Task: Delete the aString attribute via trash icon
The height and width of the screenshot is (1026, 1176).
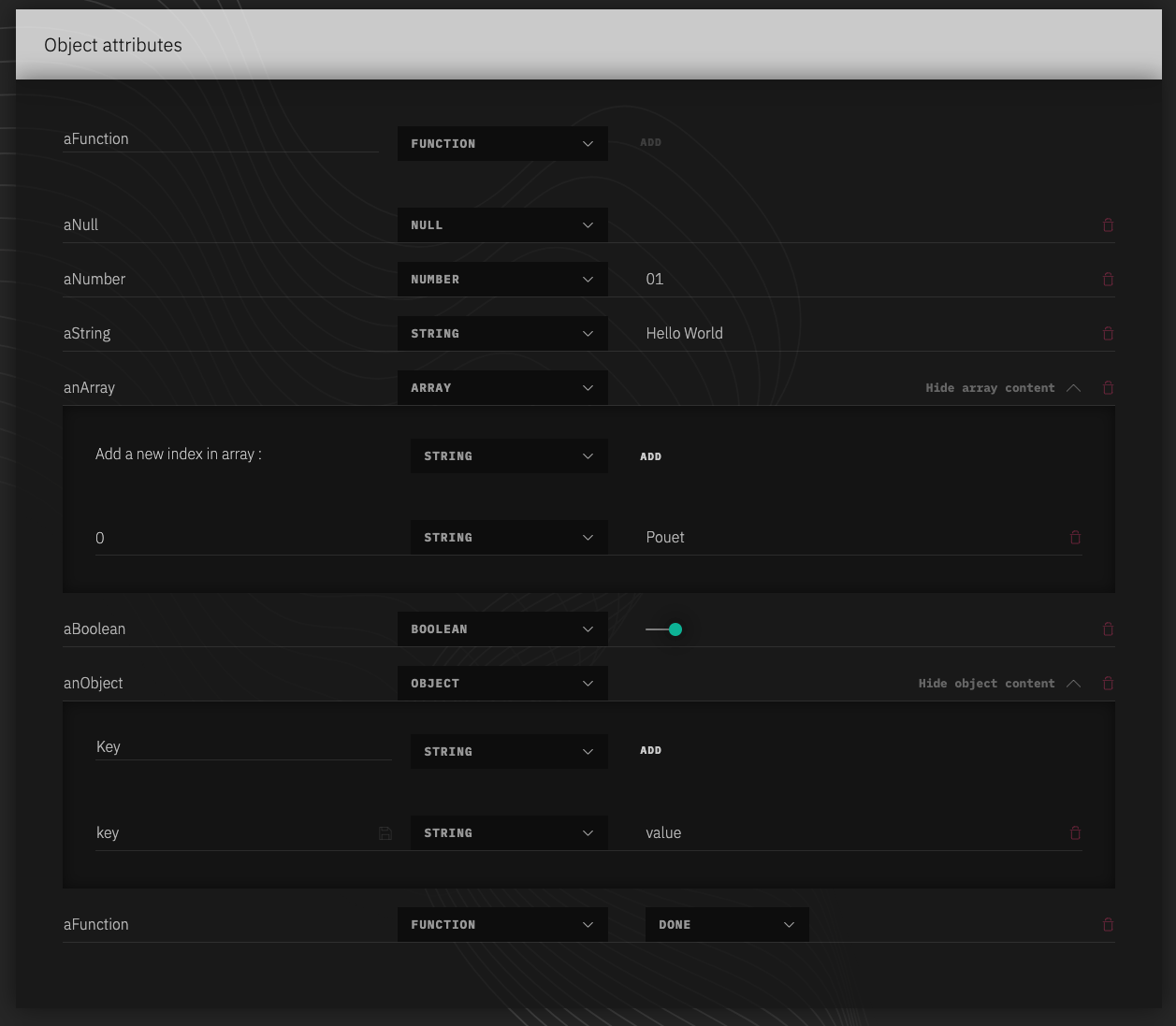Action: pos(1108,333)
